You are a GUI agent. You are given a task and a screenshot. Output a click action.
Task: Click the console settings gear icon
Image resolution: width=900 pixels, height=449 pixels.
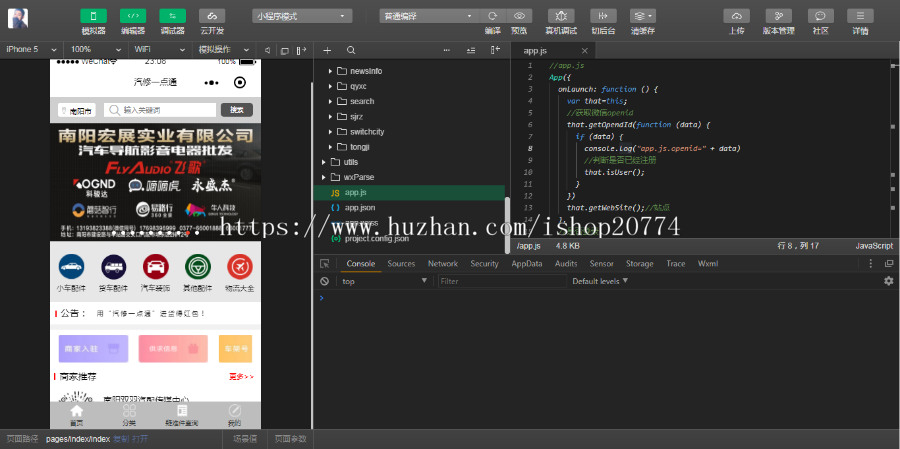[x=888, y=282]
